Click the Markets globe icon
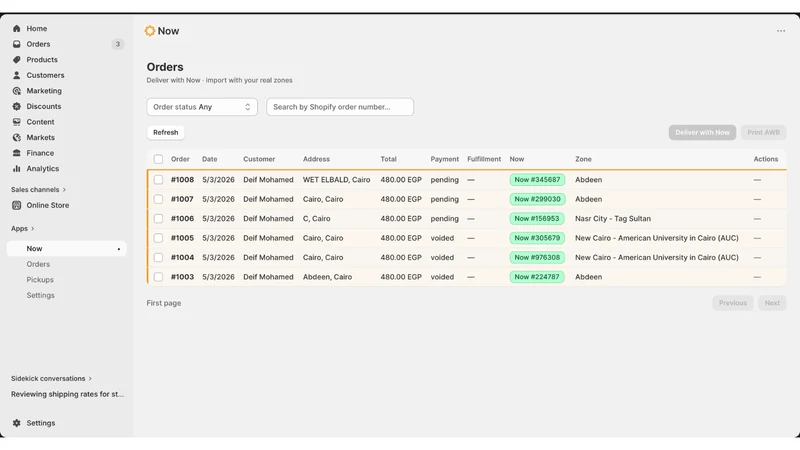 pyautogui.click(x=16, y=137)
